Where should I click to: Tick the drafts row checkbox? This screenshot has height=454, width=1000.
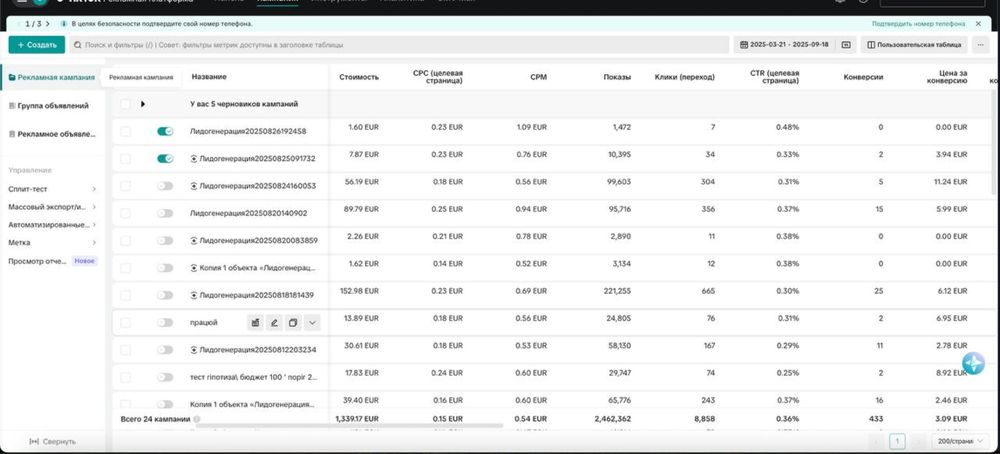(126, 104)
